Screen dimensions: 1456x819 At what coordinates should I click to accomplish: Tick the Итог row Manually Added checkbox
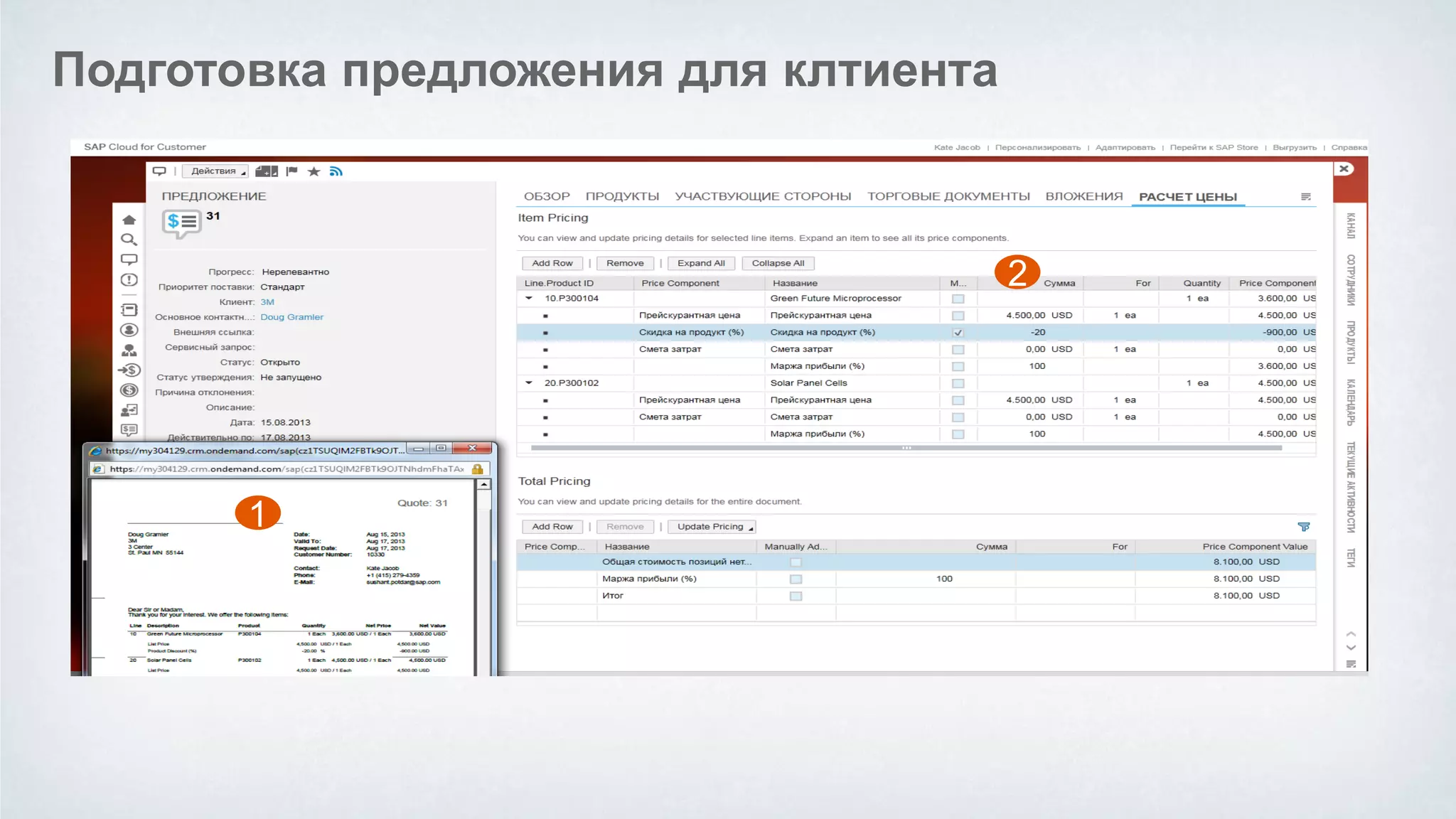point(796,596)
